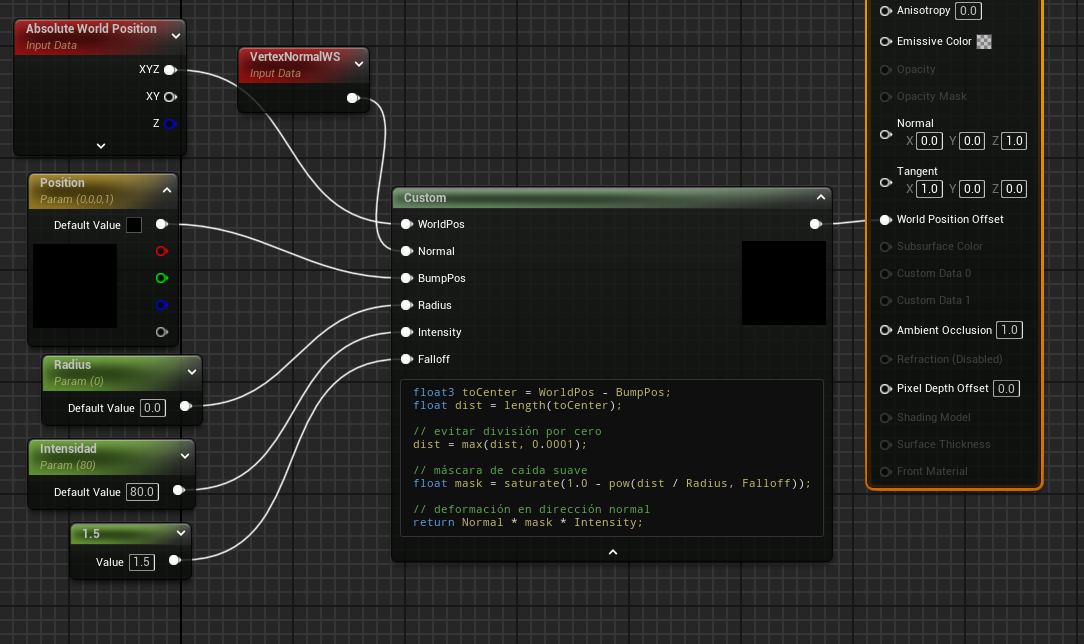Click the Normal Z value field
This screenshot has width=1084, height=644.
(x=1014, y=141)
